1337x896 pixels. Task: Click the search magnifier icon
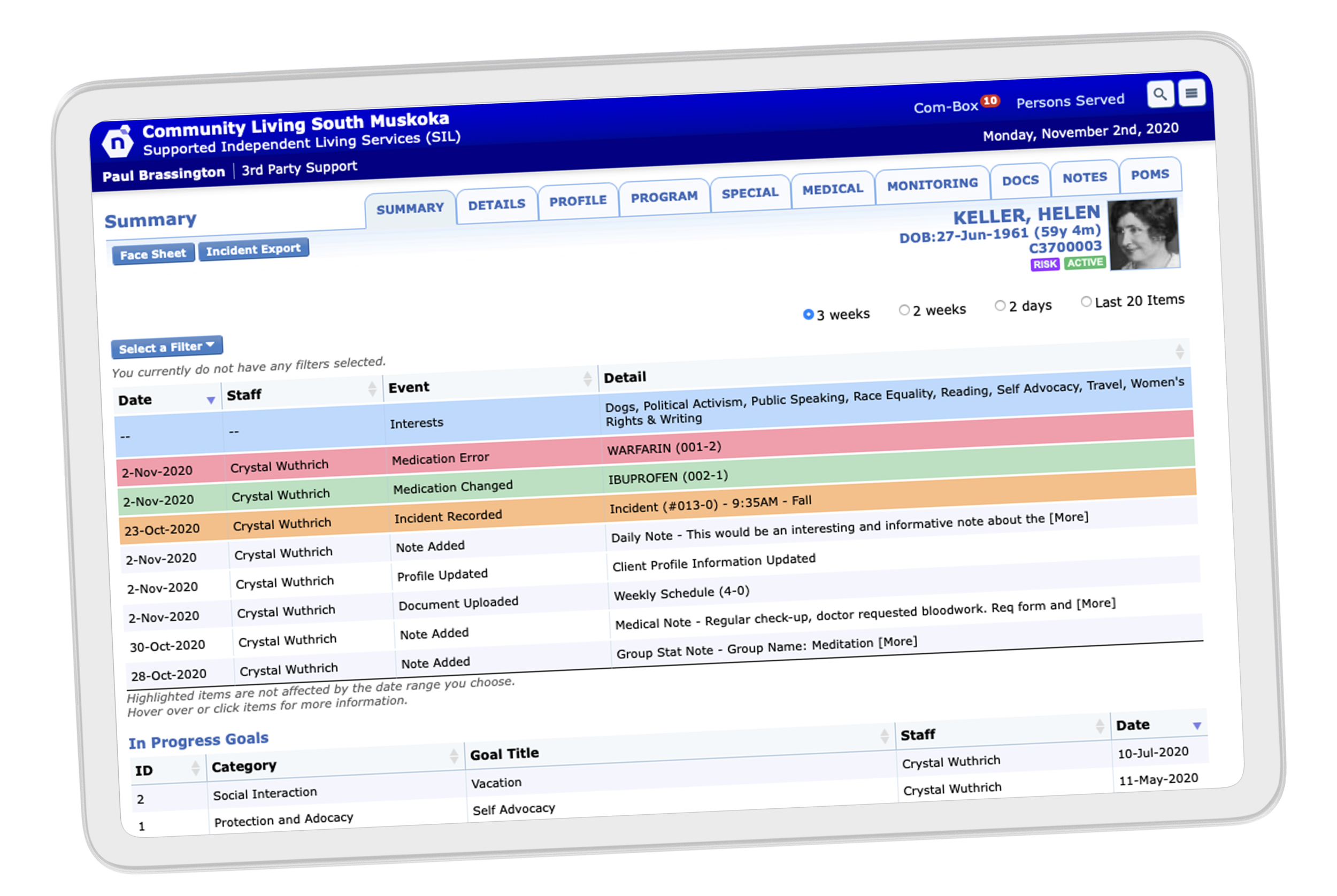click(1160, 94)
